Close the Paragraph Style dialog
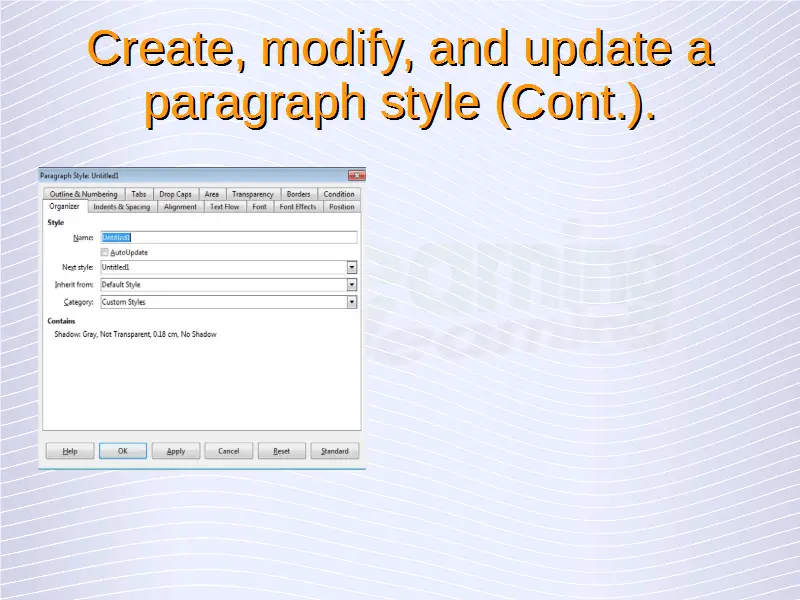The height and width of the screenshot is (600, 800). point(355,176)
